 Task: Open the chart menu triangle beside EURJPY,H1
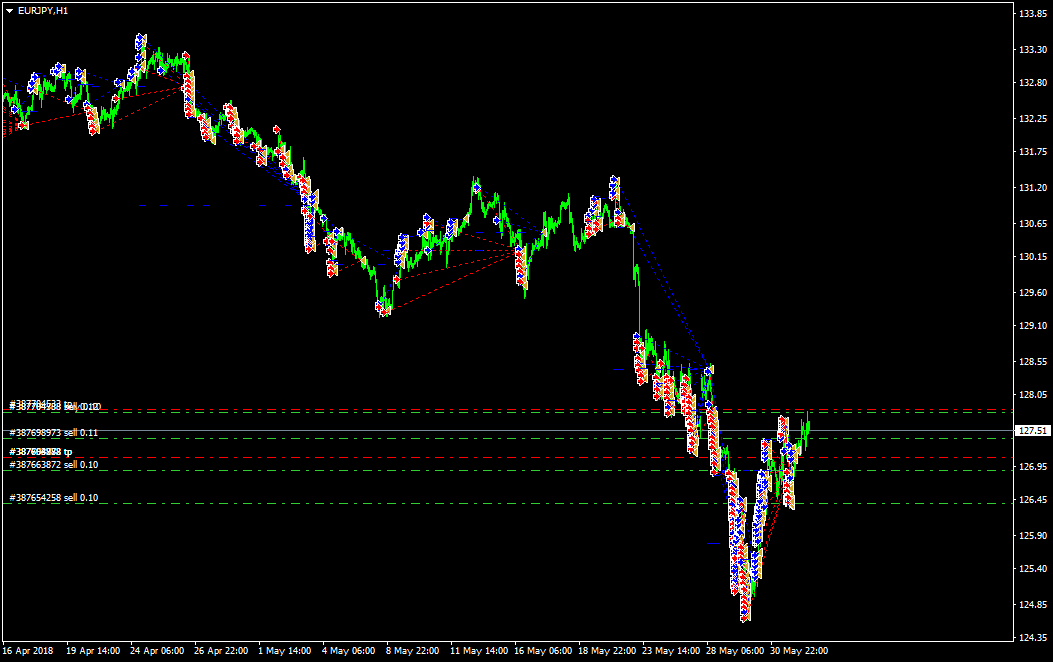[x=9, y=11]
